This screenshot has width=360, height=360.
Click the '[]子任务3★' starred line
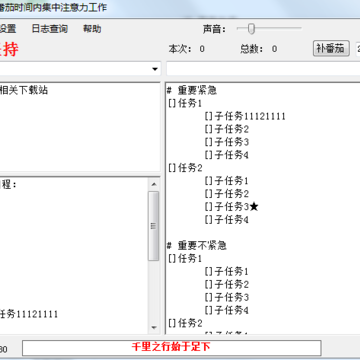(231, 207)
